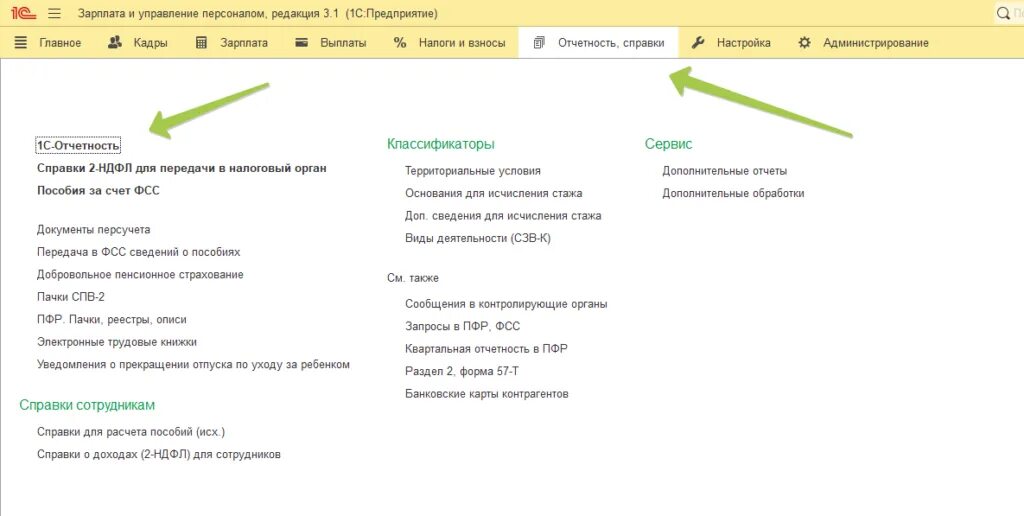Open Справки о доходах (2-НДФЛ) для сотрудников

click(159, 455)
